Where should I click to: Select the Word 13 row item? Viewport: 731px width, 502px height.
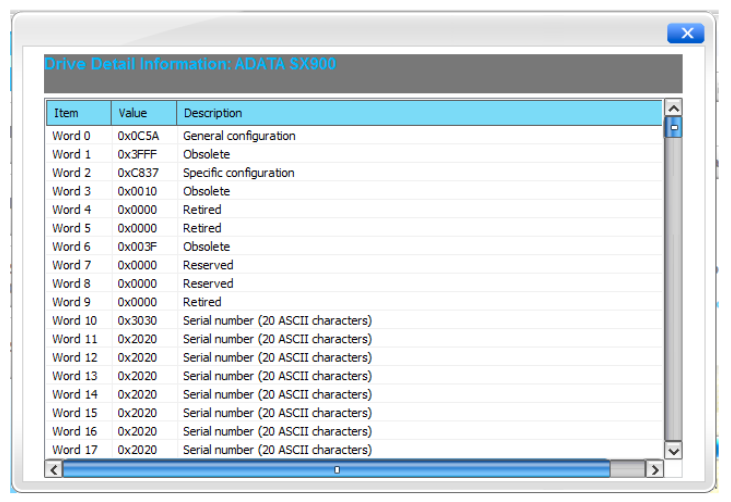click(x=75, y=376)
